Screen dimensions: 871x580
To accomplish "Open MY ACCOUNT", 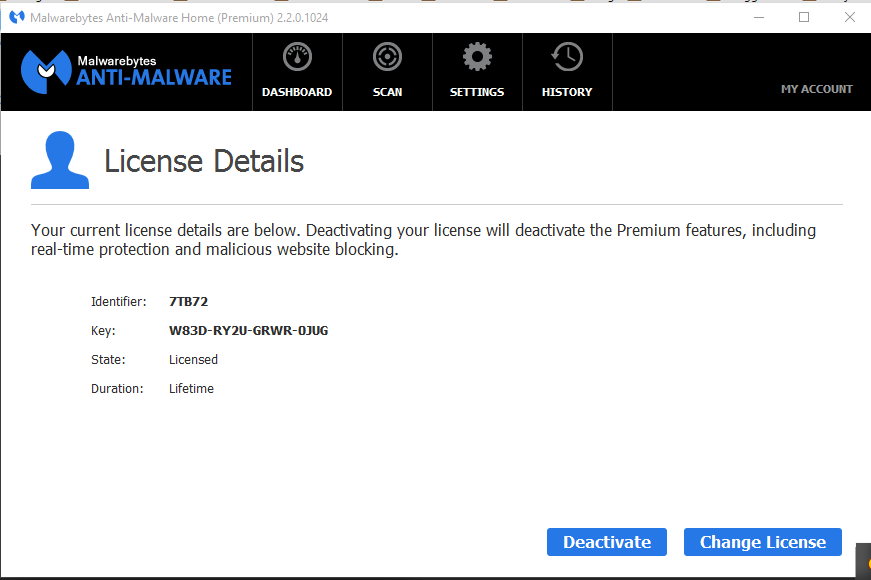I will pos(817,89).
